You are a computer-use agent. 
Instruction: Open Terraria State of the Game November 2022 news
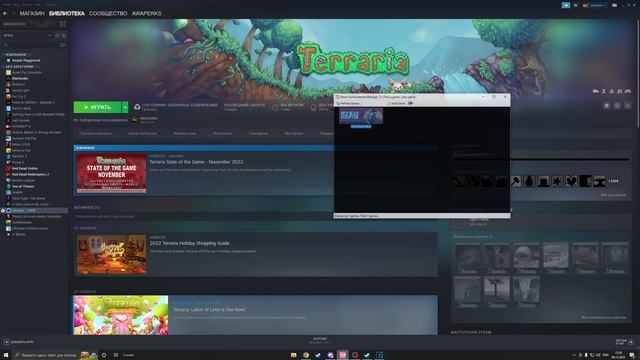[x=196, y=162]
